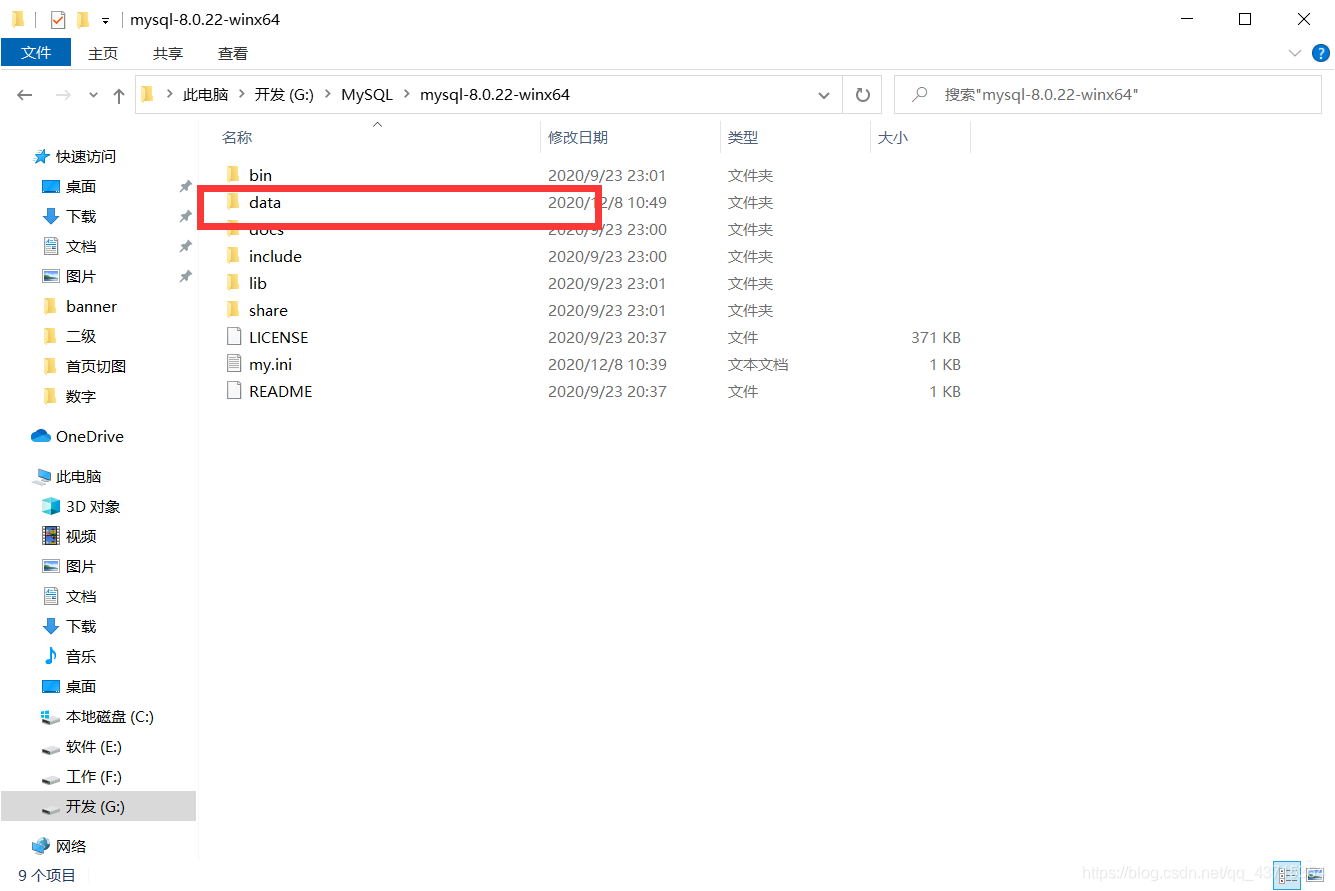
Task: Expand the address bar history dropdown
Action: [824, 95]
